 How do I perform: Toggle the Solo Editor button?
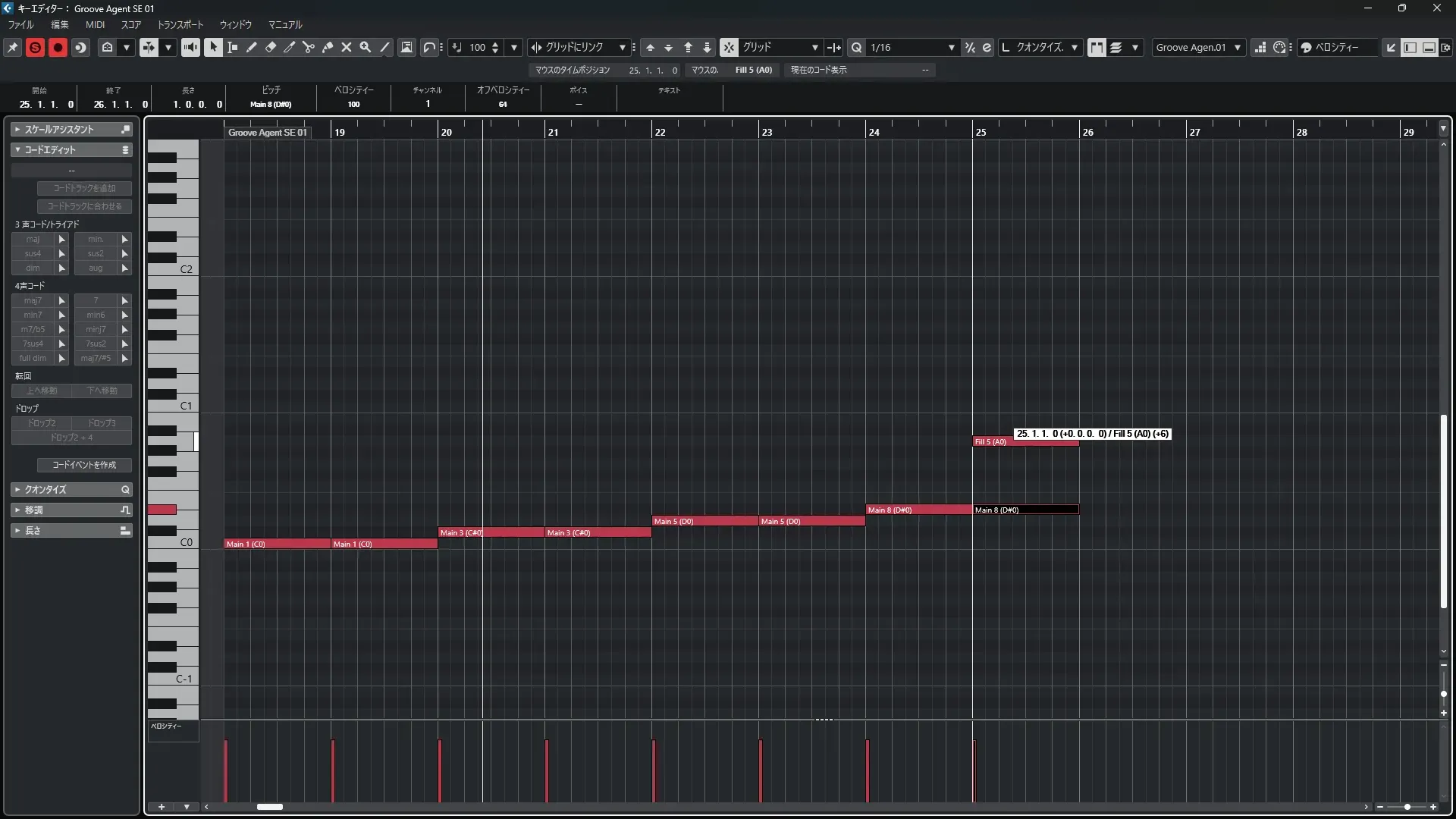tap(35, 47)
